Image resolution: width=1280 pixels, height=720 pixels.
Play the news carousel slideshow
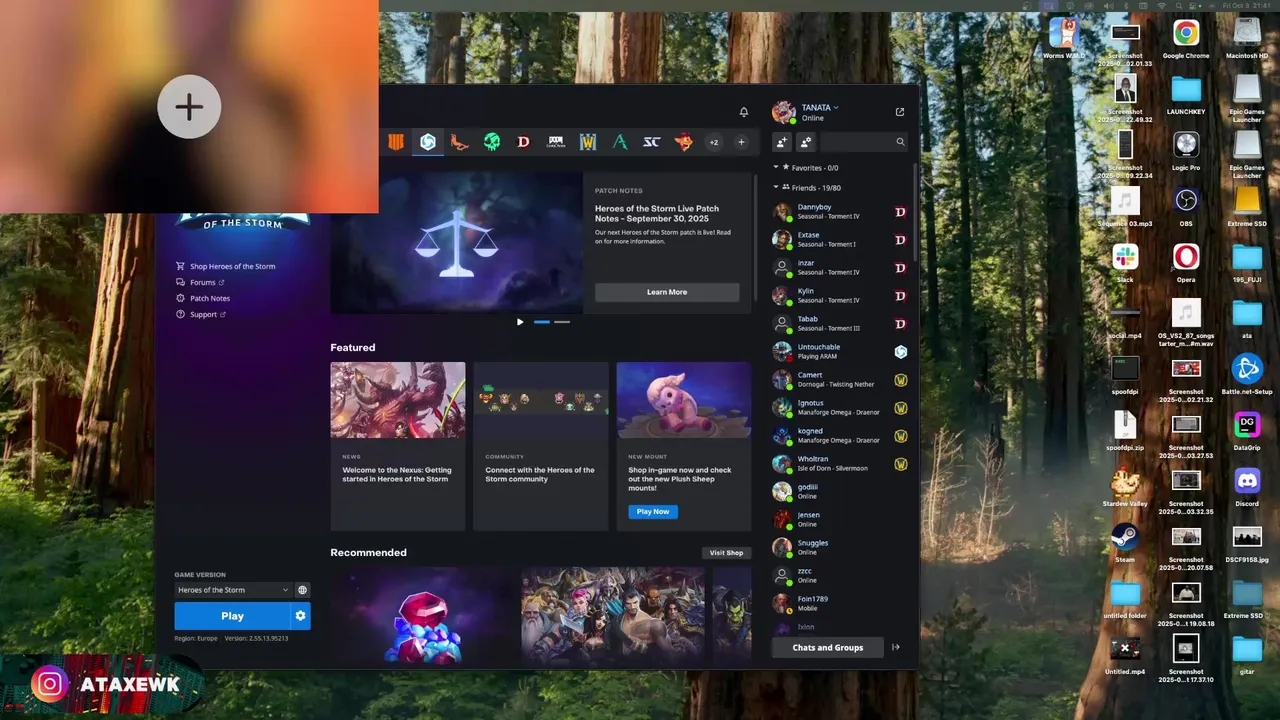point(520,322)
